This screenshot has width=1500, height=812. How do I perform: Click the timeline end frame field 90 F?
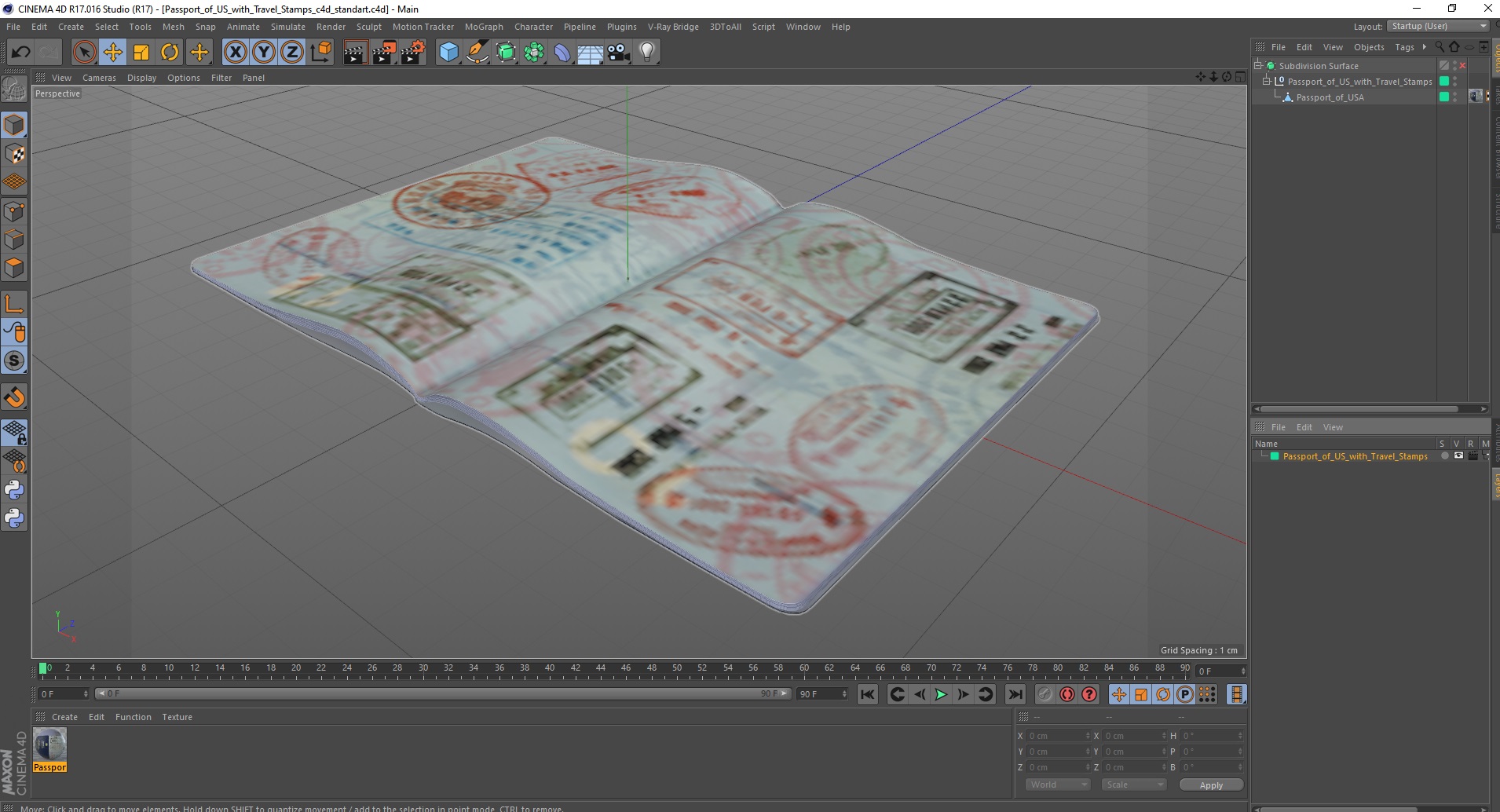click(x=821, y=694)
